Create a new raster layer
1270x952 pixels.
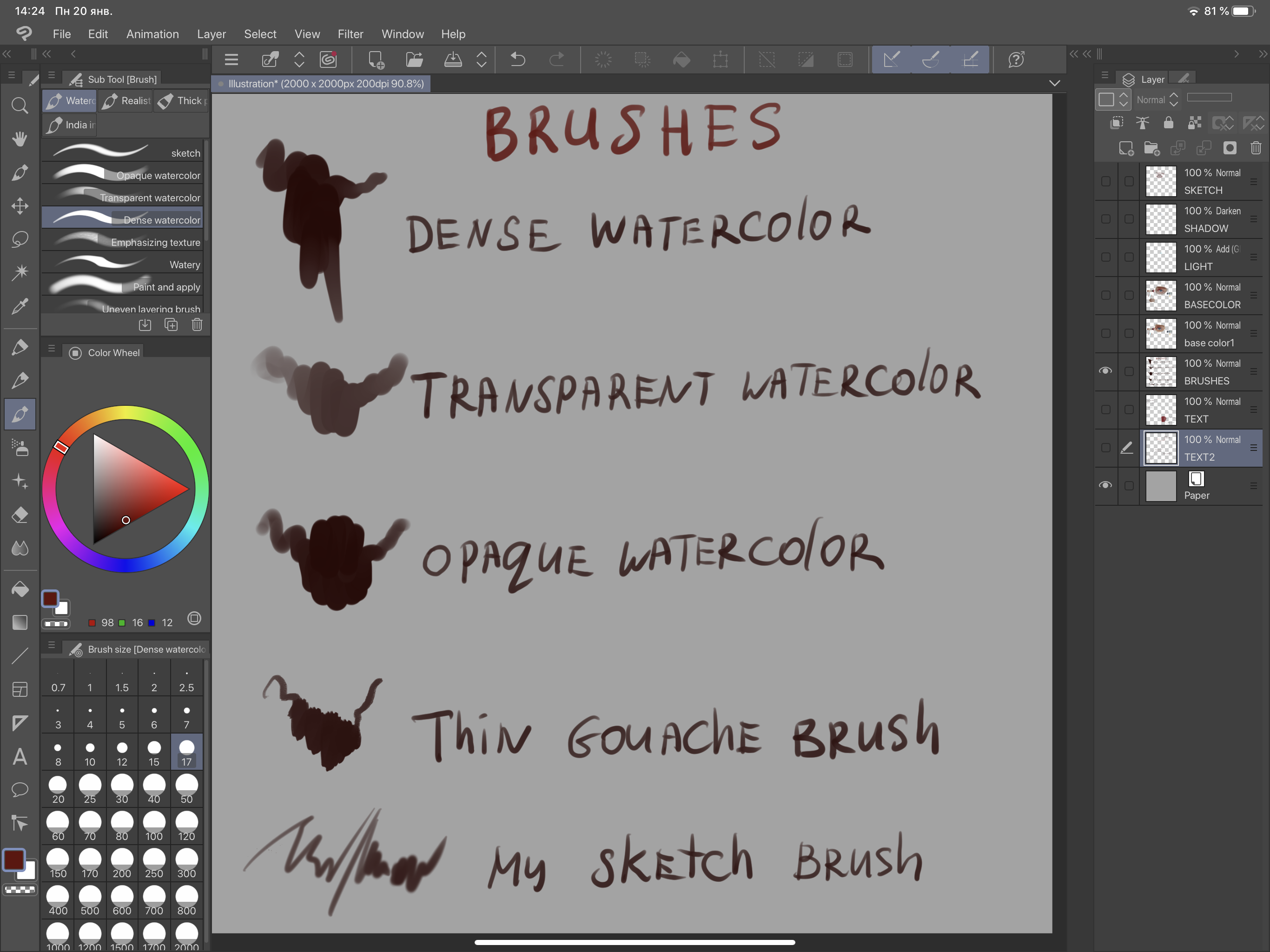click(x=1126, y=149)
